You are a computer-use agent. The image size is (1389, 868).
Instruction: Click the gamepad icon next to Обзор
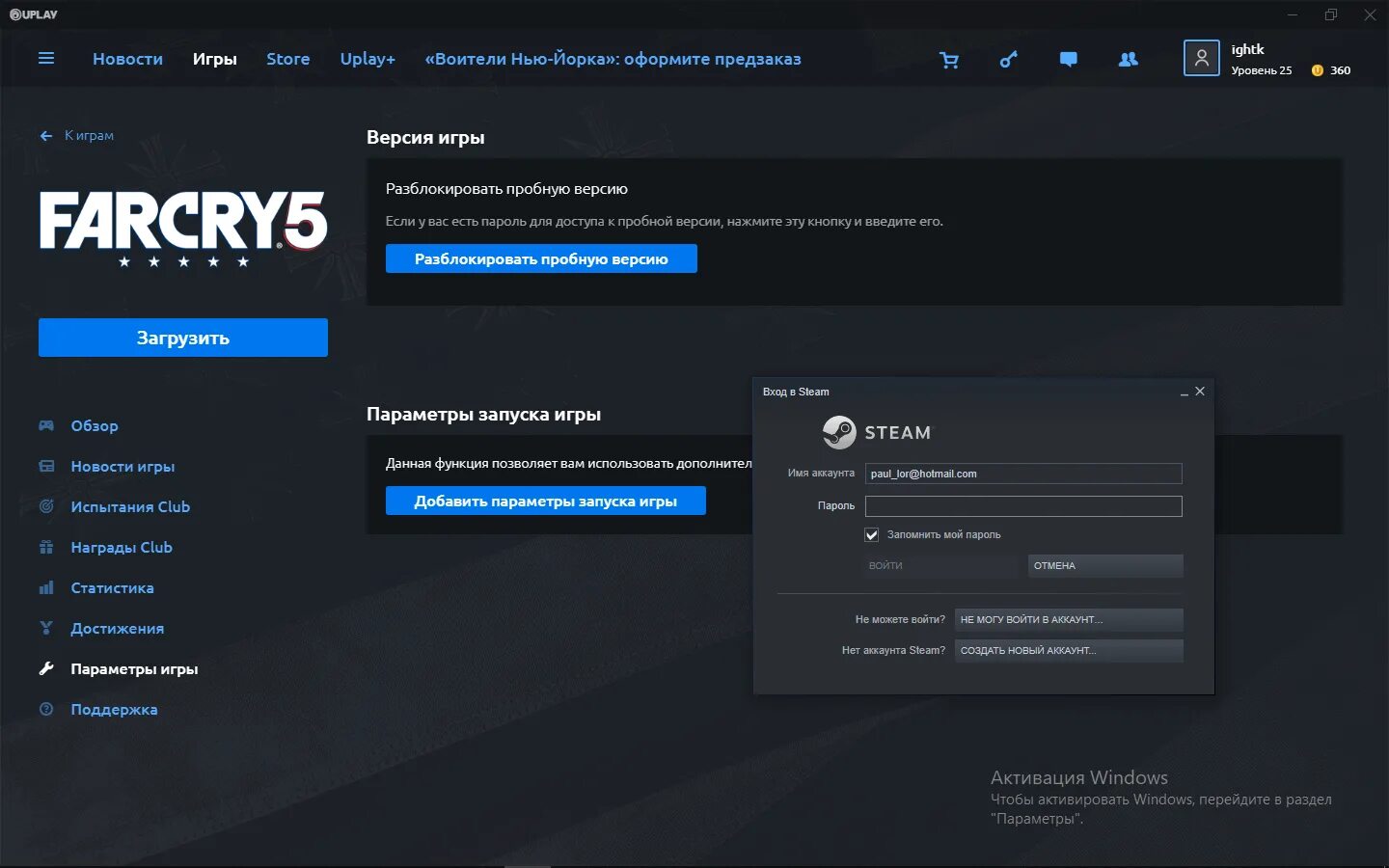[46, 425]
